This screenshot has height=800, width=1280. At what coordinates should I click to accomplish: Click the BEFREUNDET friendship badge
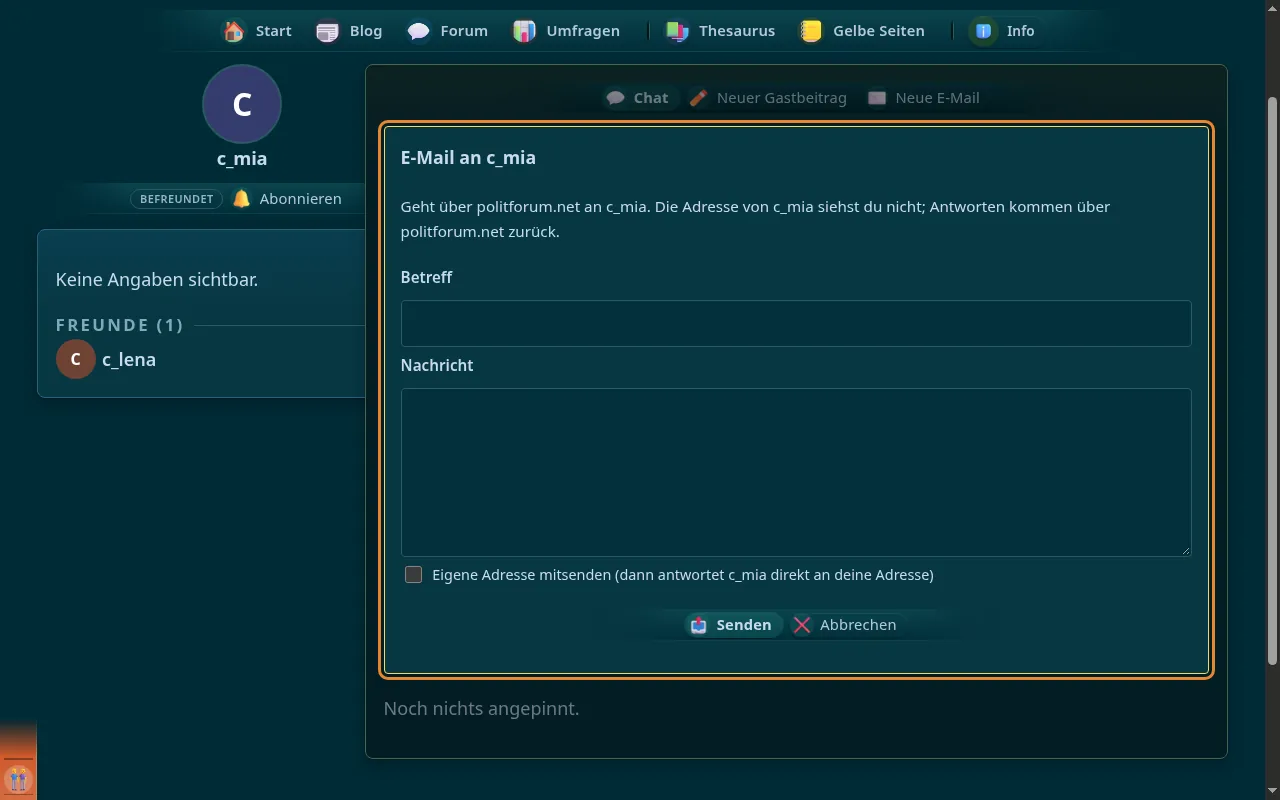pos(177,199)
